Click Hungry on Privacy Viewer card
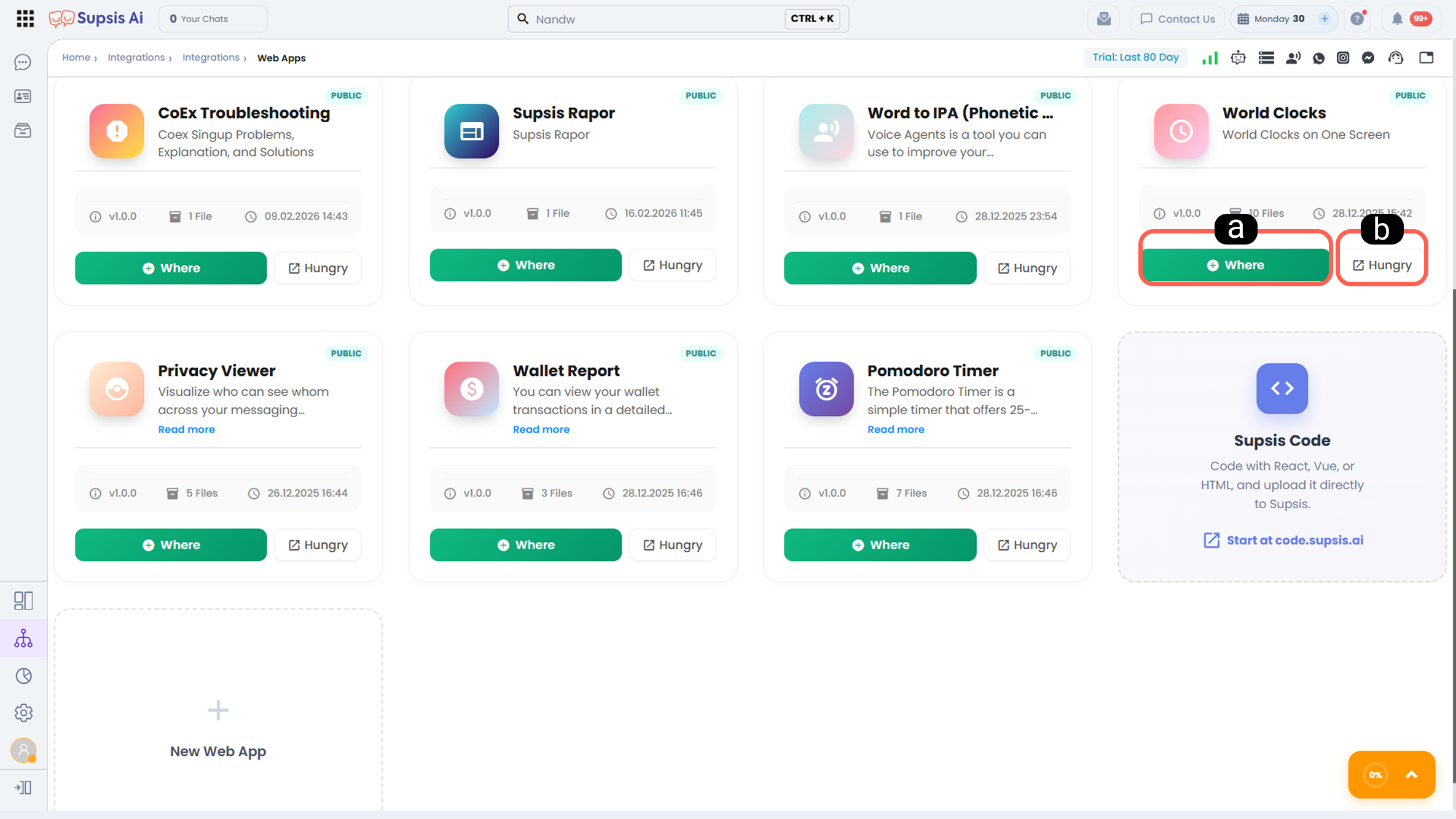 pyautogui.click(x=318, y=545)
